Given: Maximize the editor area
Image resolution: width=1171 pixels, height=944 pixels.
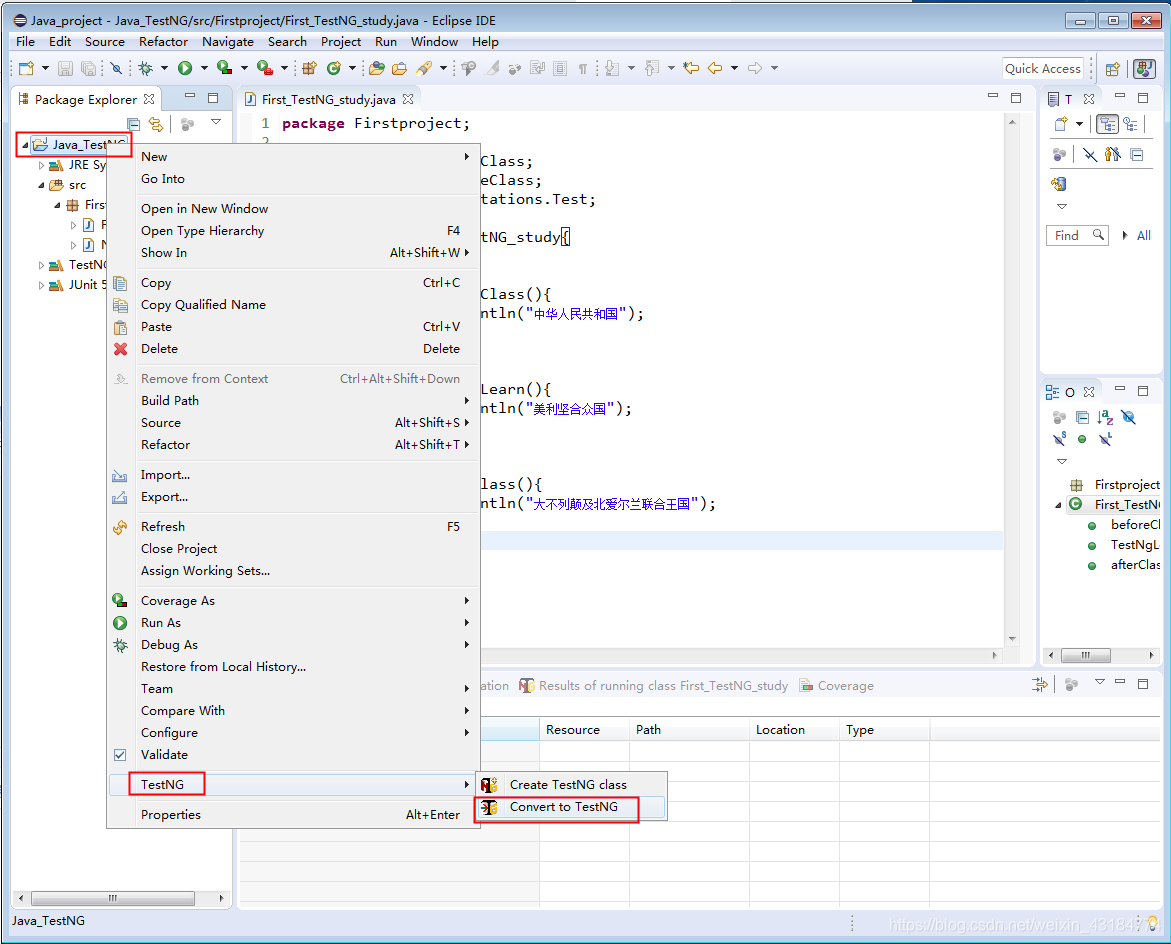Looking at the screenshot, I should pyautogui.click(x=1016, y=98).
